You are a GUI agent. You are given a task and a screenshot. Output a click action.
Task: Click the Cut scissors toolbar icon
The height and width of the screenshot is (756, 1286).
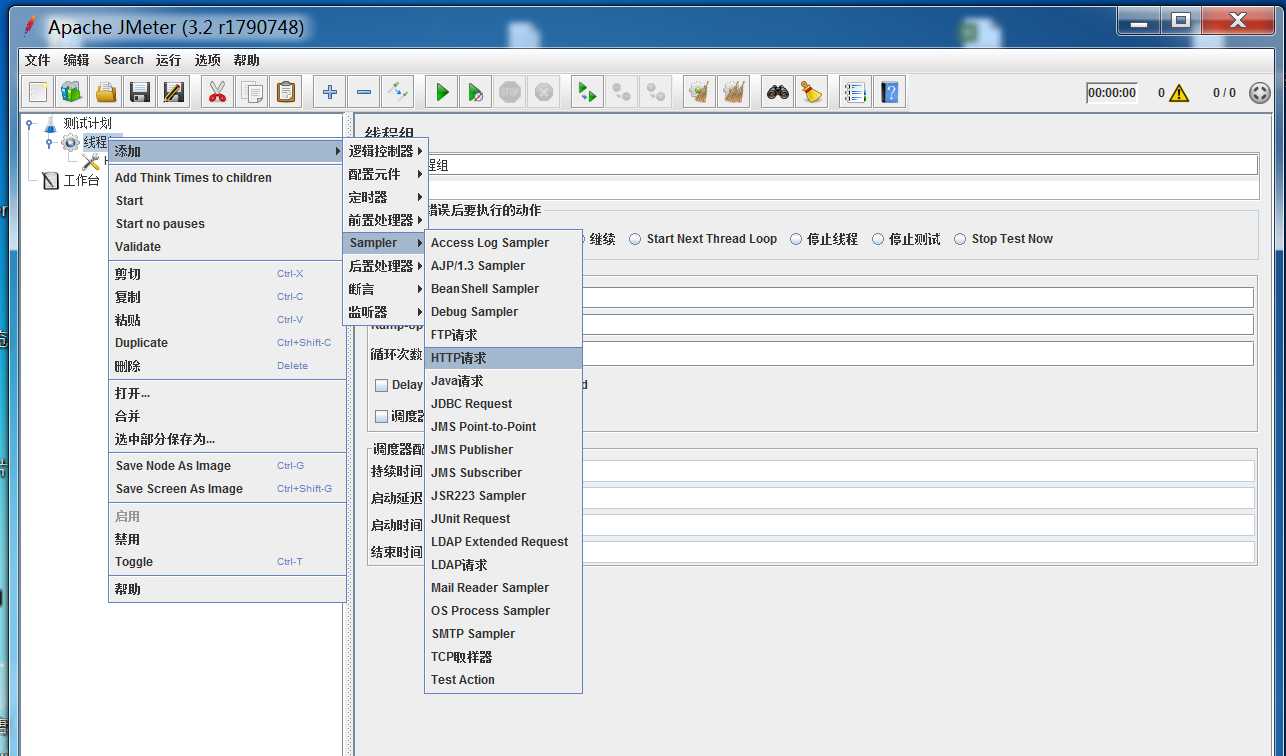pyautogui.click(x=217, y=93)
